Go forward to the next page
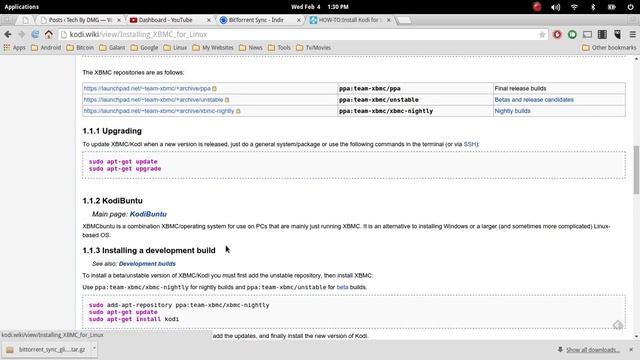The image size is (640, 360). coord(21,35)
